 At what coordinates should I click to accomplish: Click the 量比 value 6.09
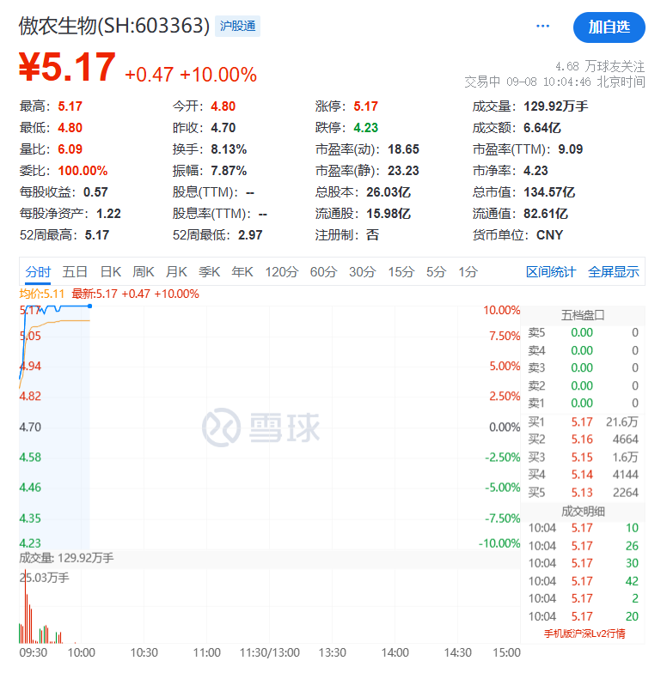pyautogui.click(x=70, y=149)
